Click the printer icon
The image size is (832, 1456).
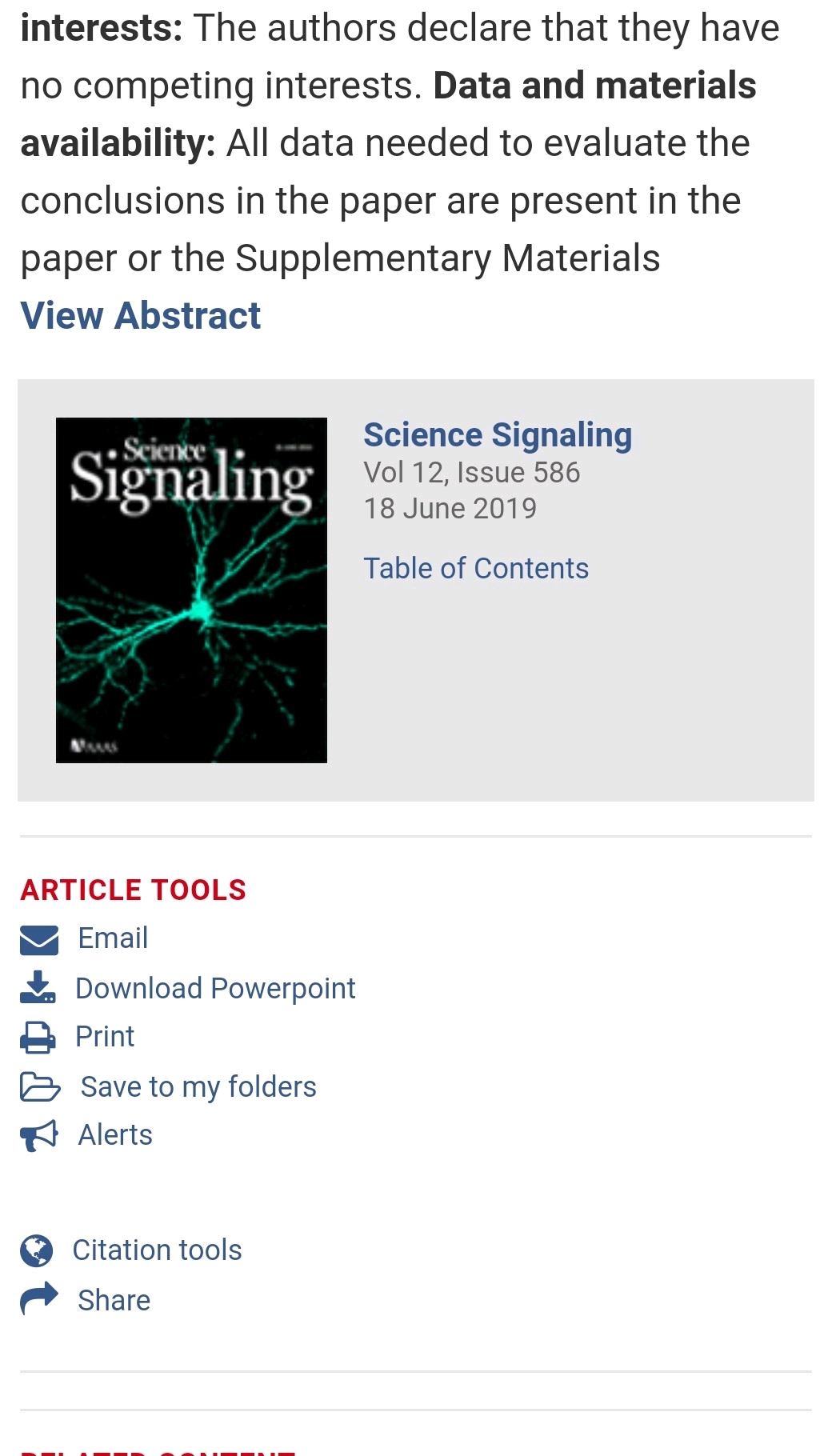(x=38, y=1038)
